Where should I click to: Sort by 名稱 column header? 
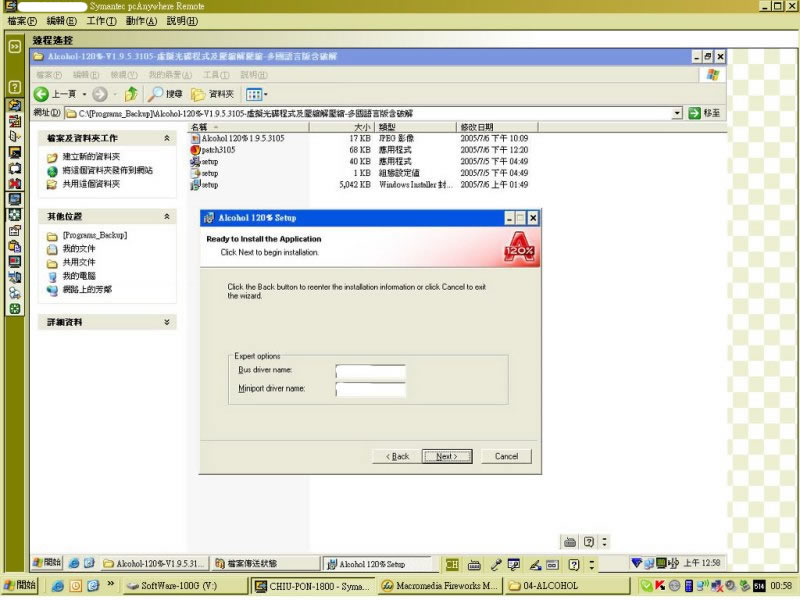pos(248,127)
